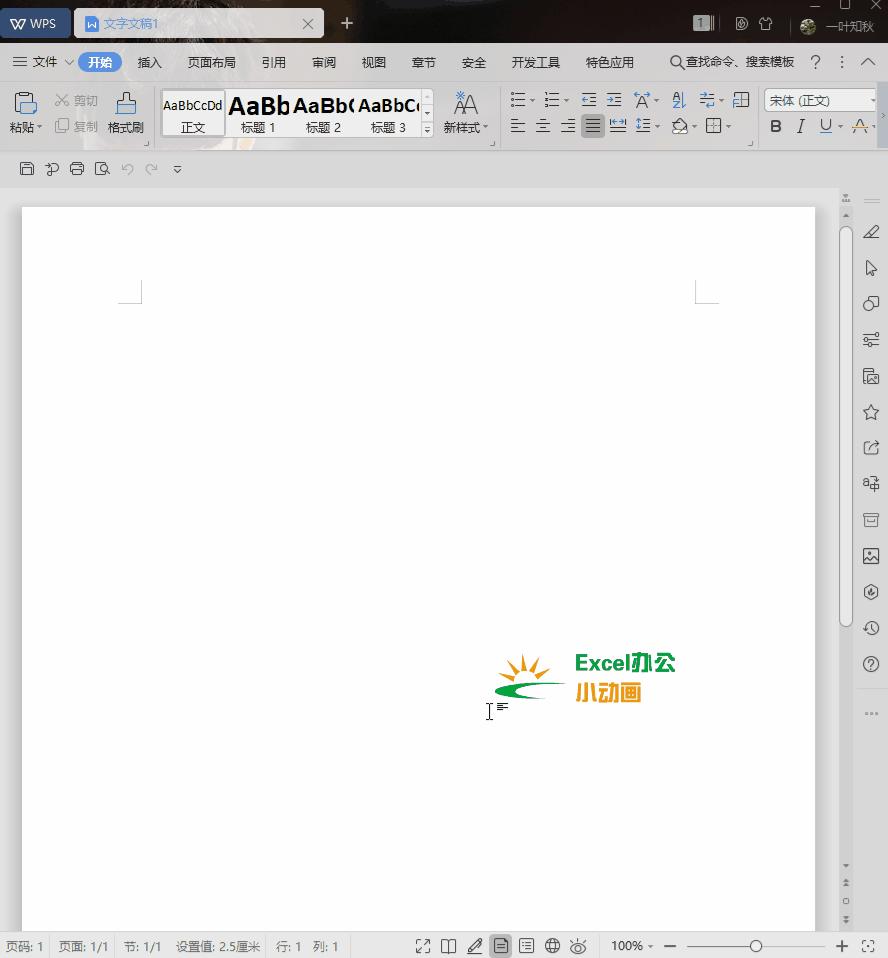The width and height of the screenshot is (888, 958).
Task: Toggle underline formatting
Action: [825, 126]
